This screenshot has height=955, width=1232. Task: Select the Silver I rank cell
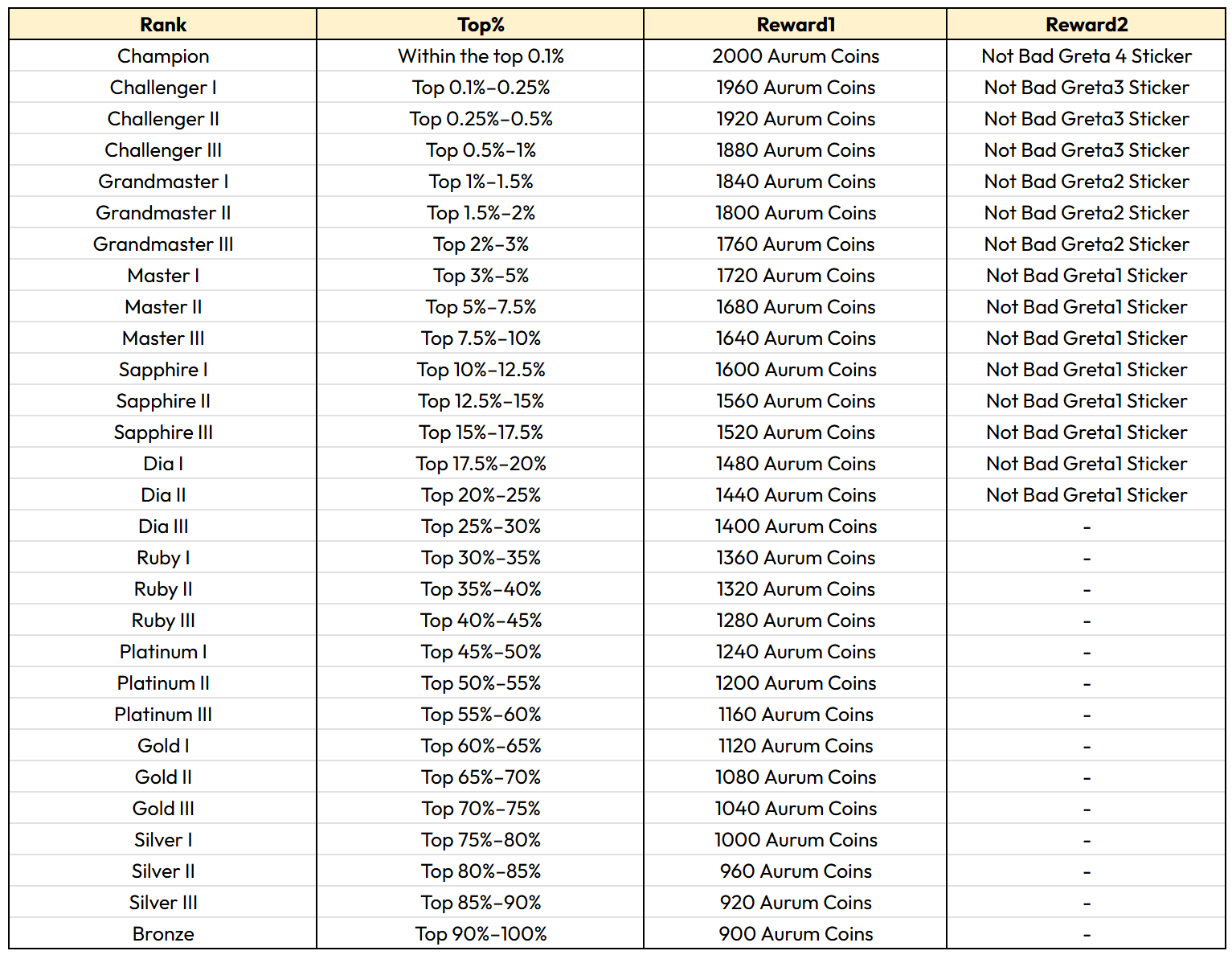tap(163, 839)
